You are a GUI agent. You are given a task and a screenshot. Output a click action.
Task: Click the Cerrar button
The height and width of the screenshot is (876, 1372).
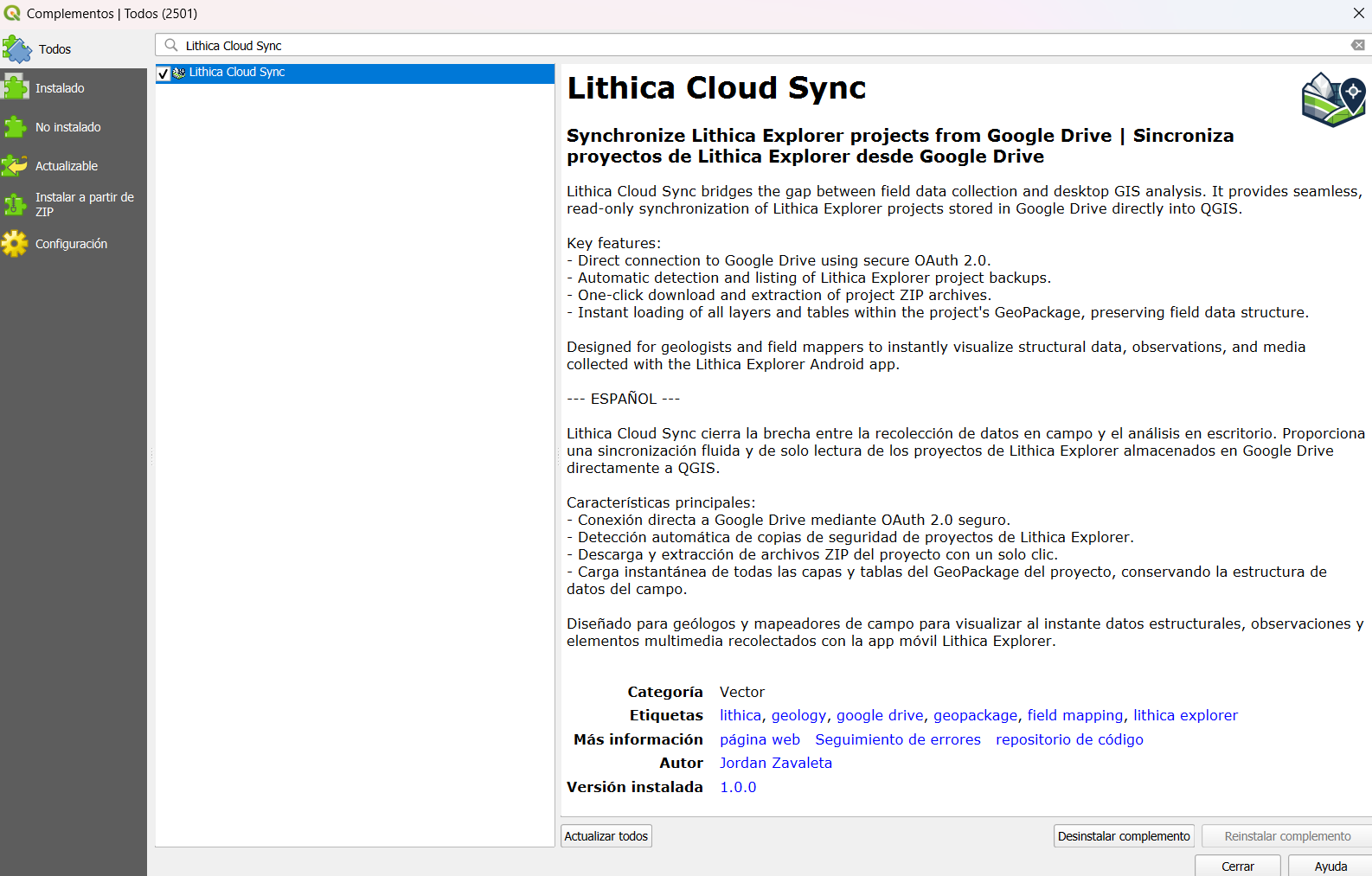click(x=1238, y=866)
